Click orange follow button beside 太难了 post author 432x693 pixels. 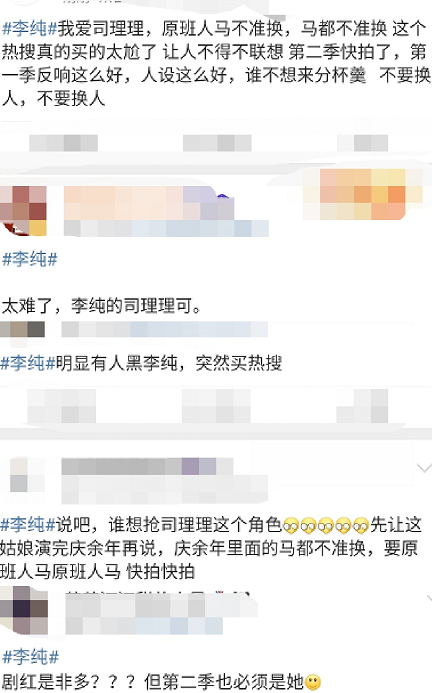click(363, 194)
